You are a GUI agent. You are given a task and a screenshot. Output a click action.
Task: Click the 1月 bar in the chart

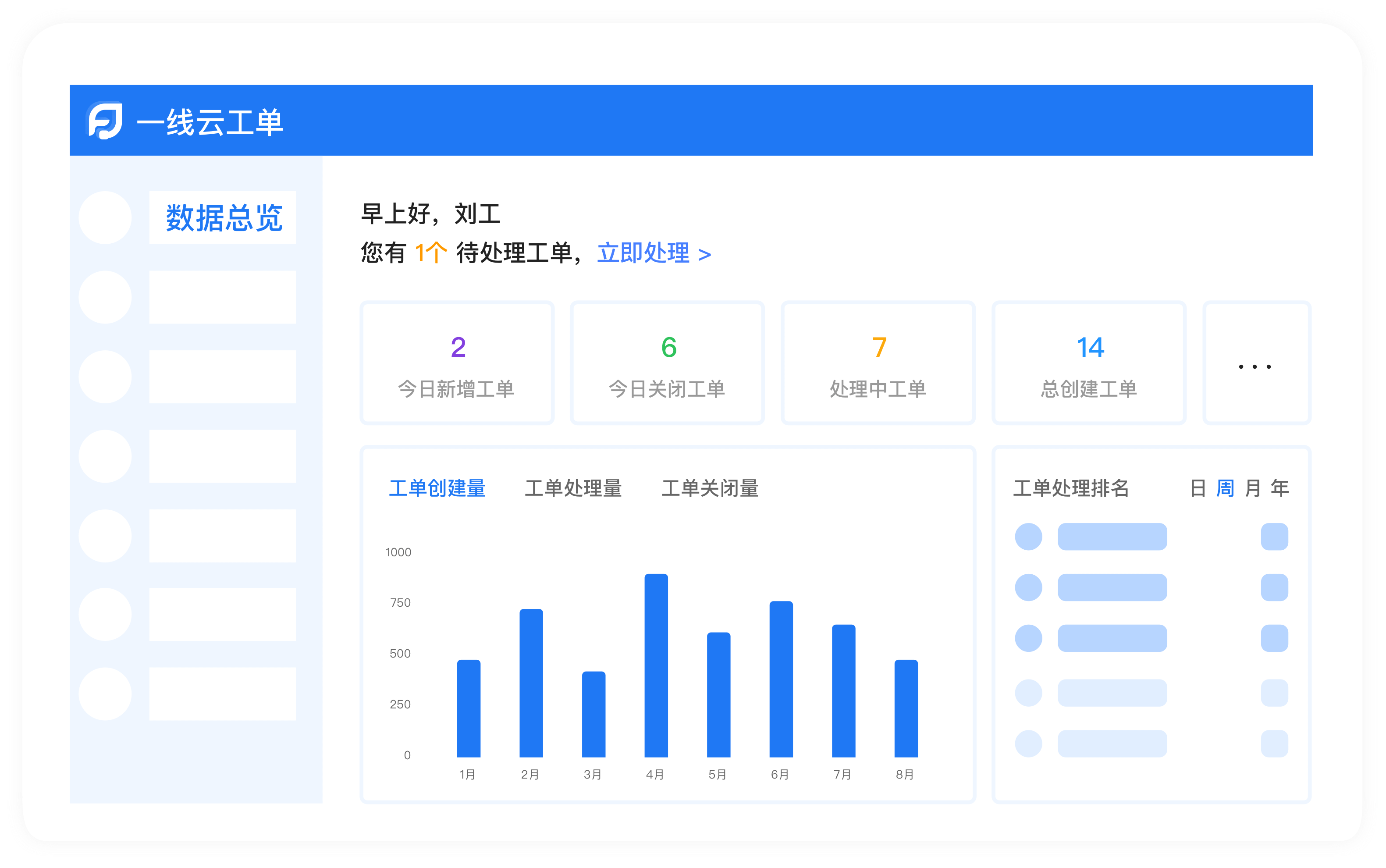tap(468, 708)
